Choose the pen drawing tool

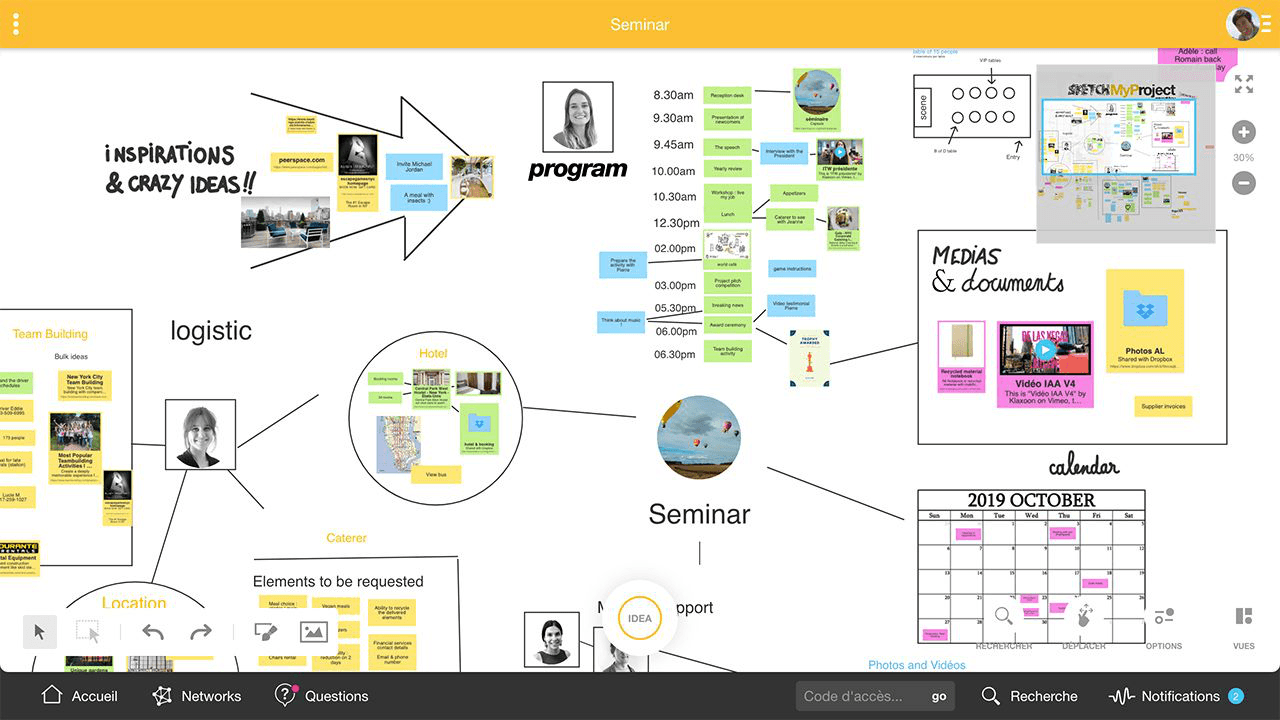tap(265, 632)
